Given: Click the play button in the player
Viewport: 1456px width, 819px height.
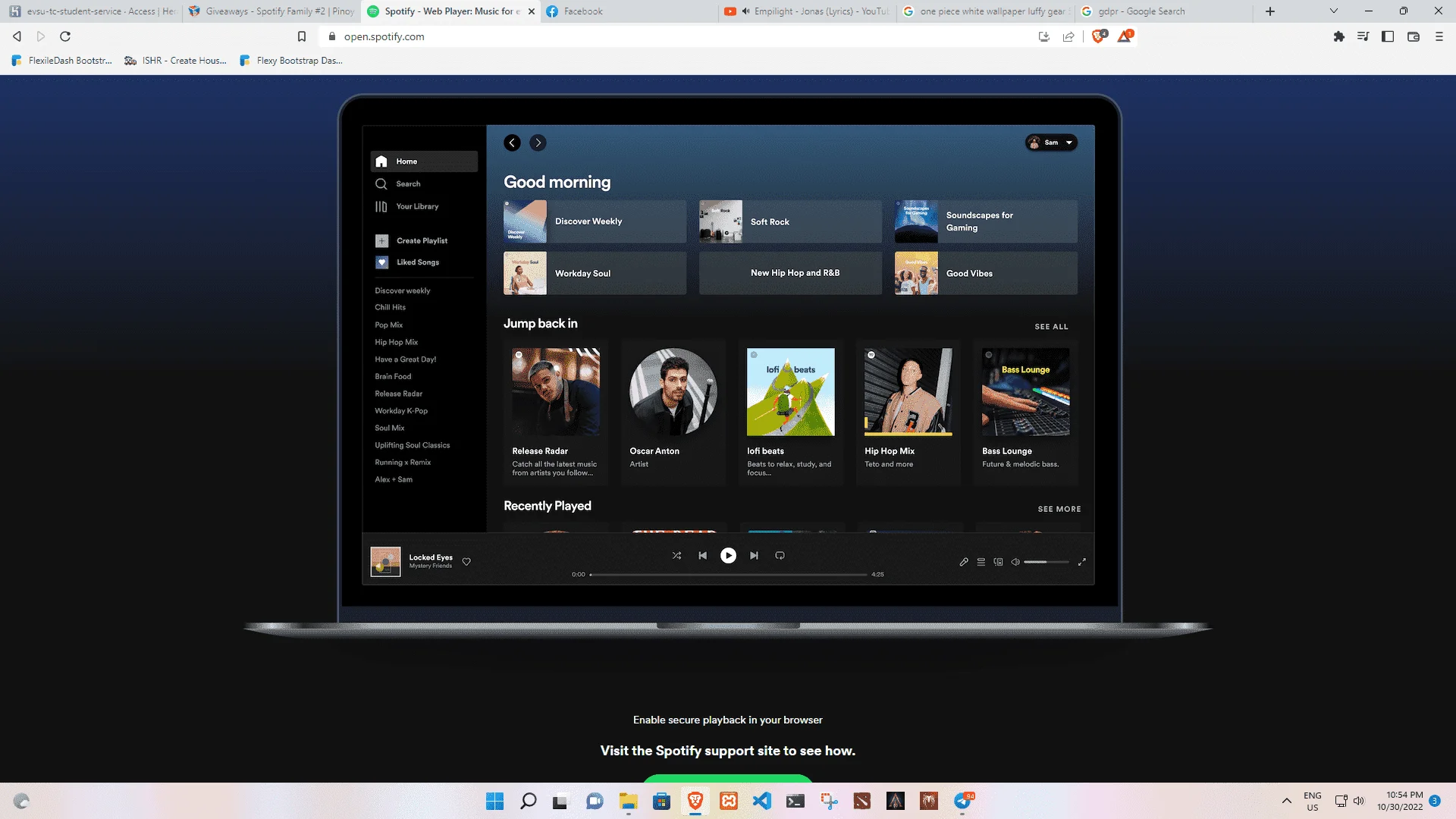Looking at the screenshot, I should point(728,556).
